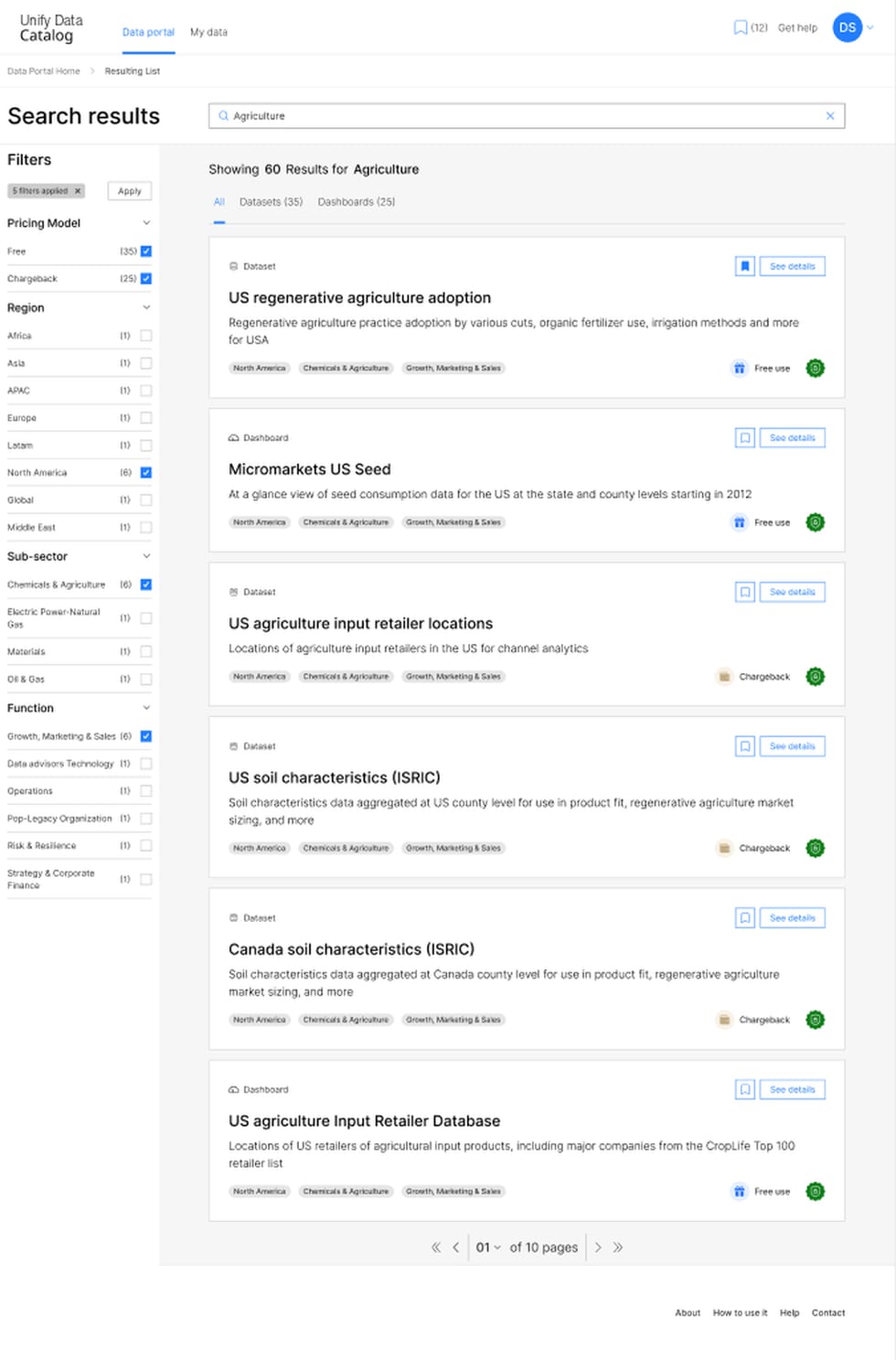Screen dimensions: 896x1360
Task: Click green badge on Canada soil characteristics card
Action: coord(816,1020)
